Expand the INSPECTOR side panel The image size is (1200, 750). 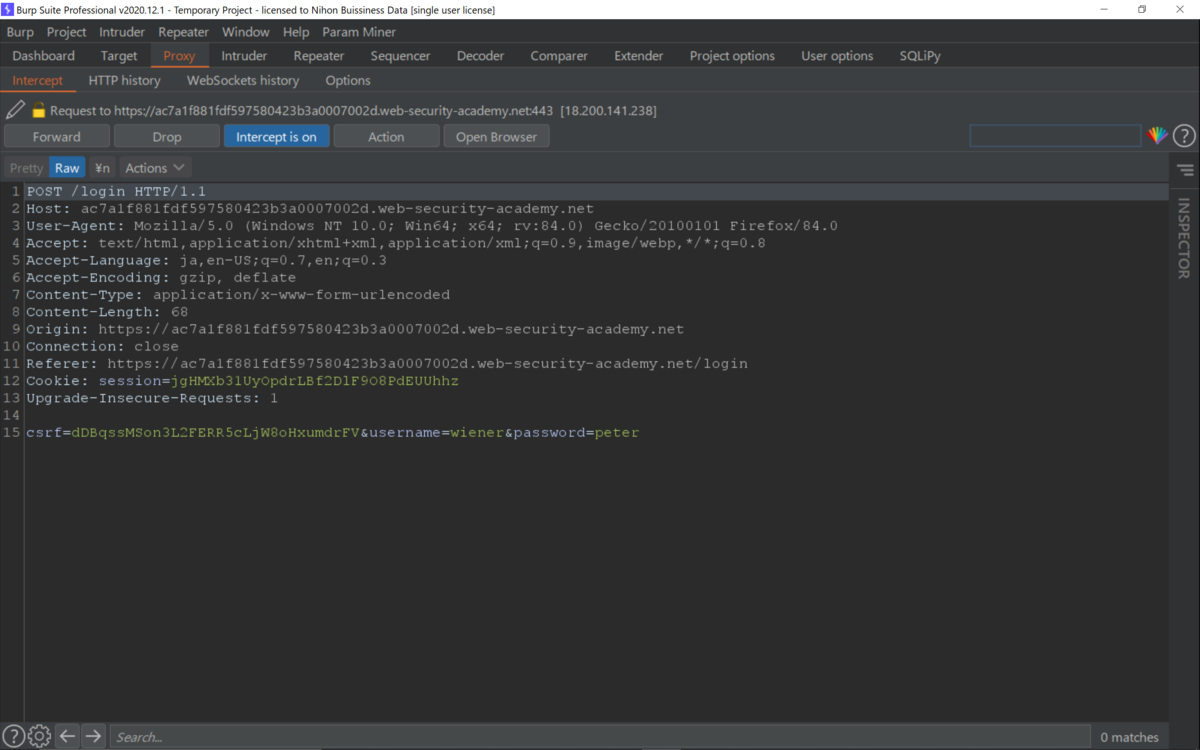(x=1184, y=238)
